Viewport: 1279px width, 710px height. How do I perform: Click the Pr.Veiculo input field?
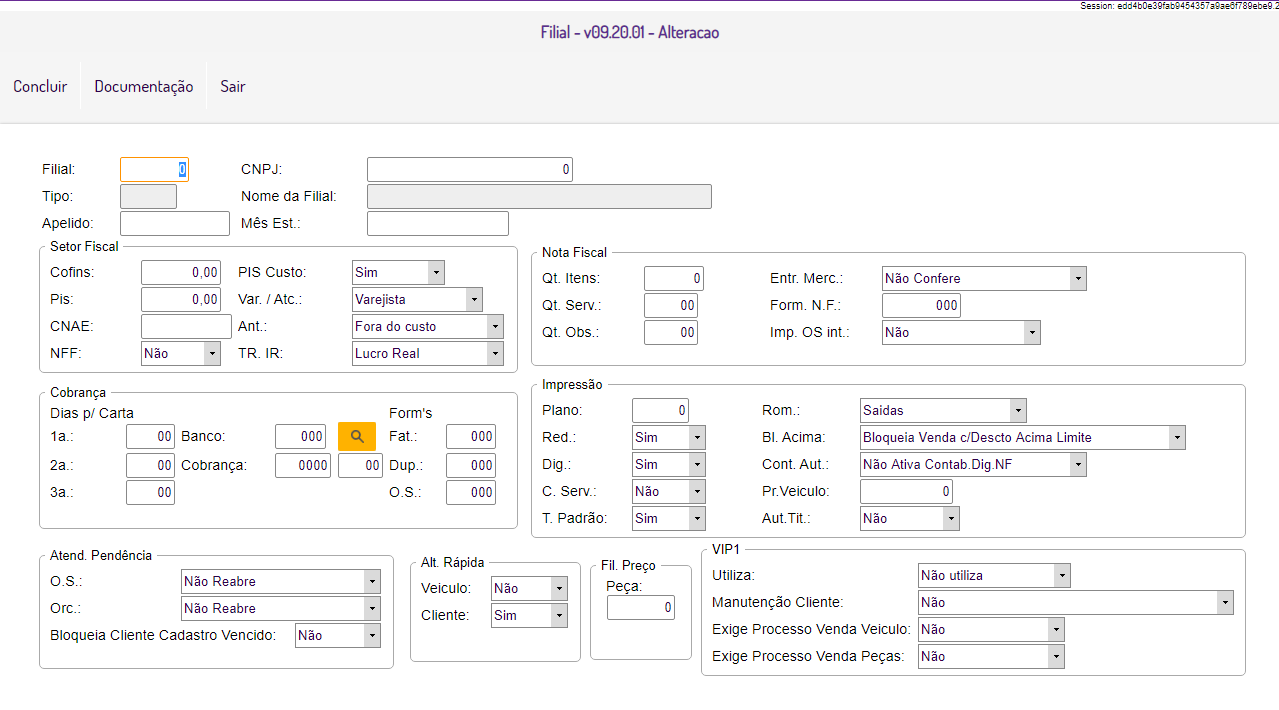click(x=906, y=491)
